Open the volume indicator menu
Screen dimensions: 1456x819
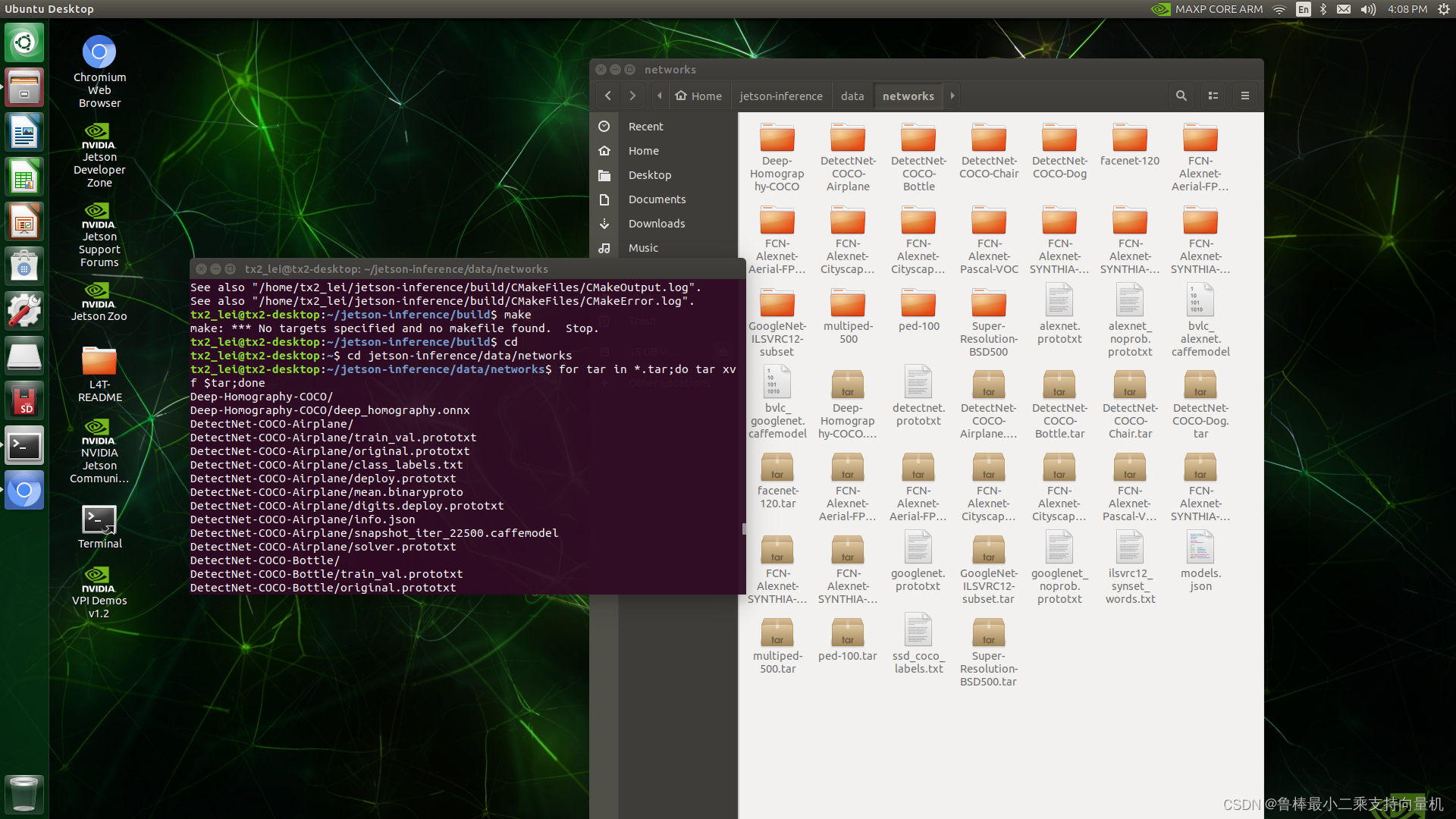click(1368, 9)
